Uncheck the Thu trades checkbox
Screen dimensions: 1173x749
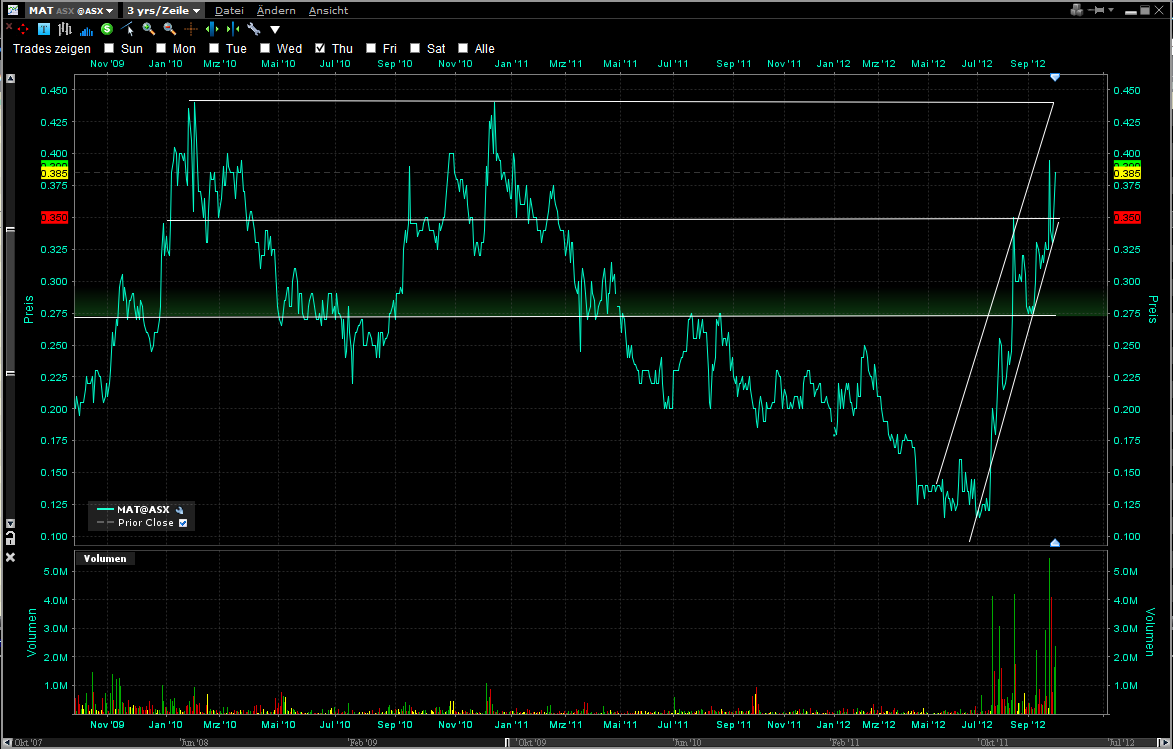tap(320, 48)
